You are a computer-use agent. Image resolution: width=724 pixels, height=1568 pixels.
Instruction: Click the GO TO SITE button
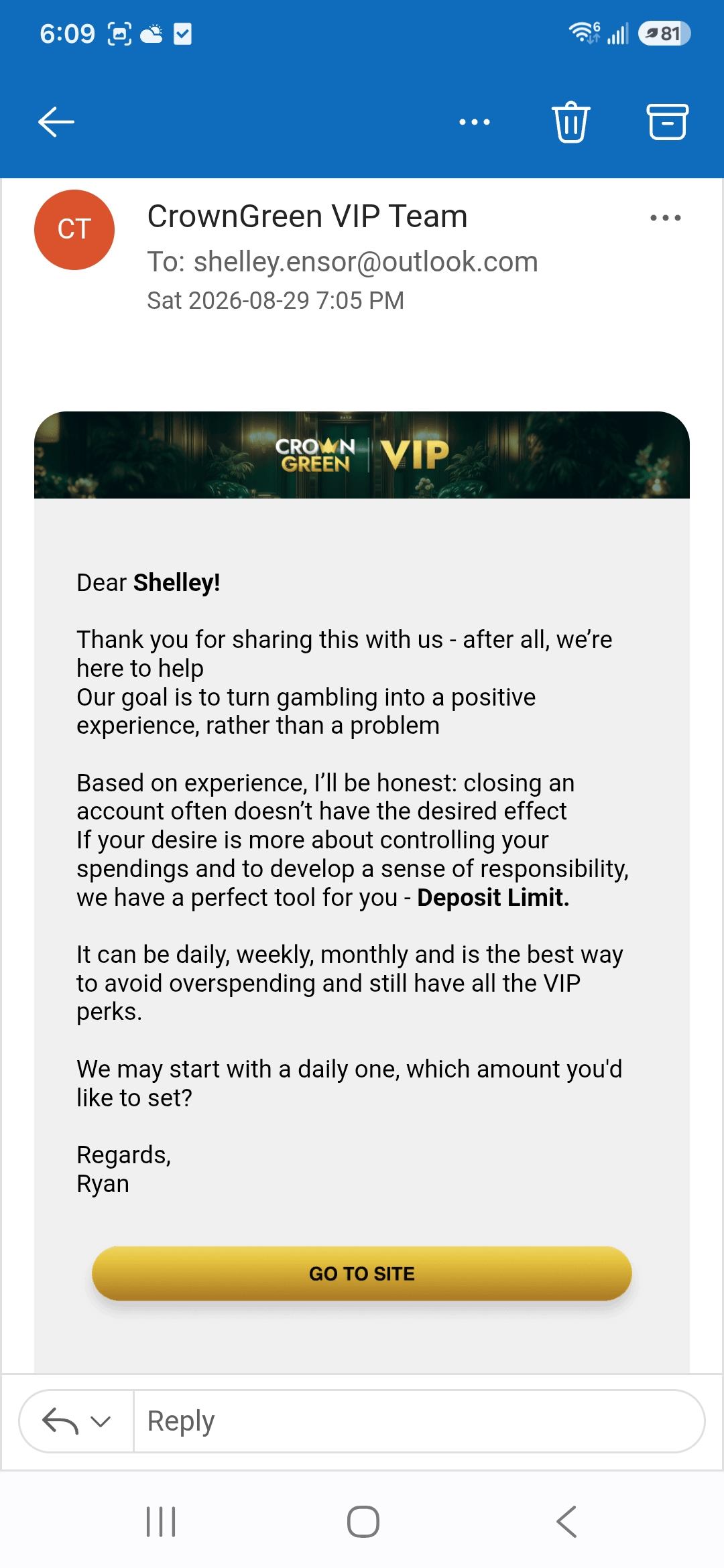362,1273
